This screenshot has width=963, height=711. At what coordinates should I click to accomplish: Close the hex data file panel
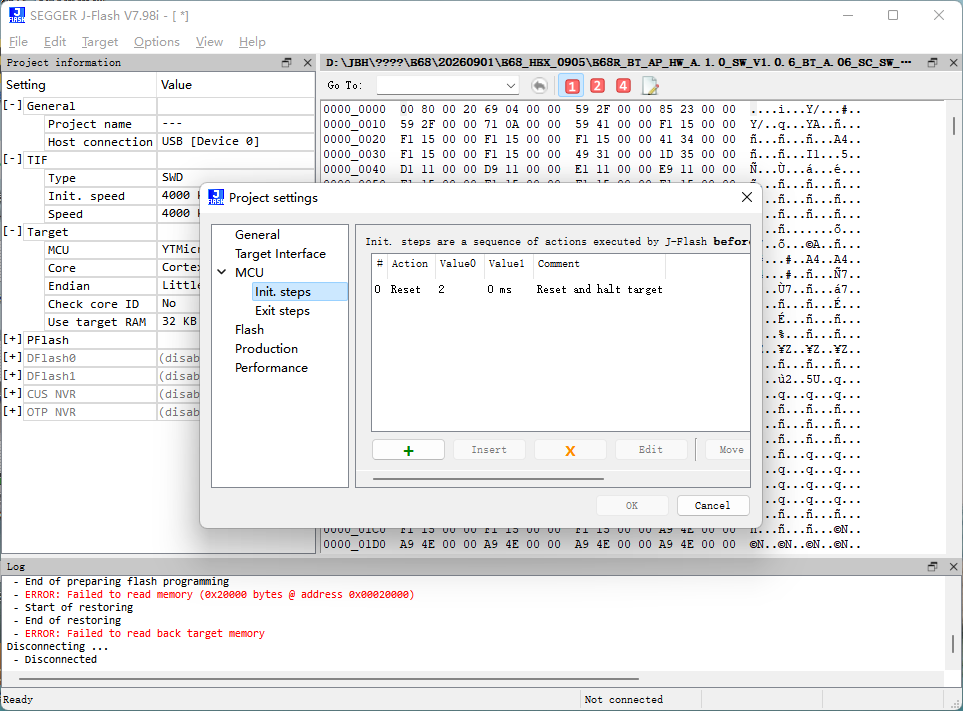click(x=953, y=63)
